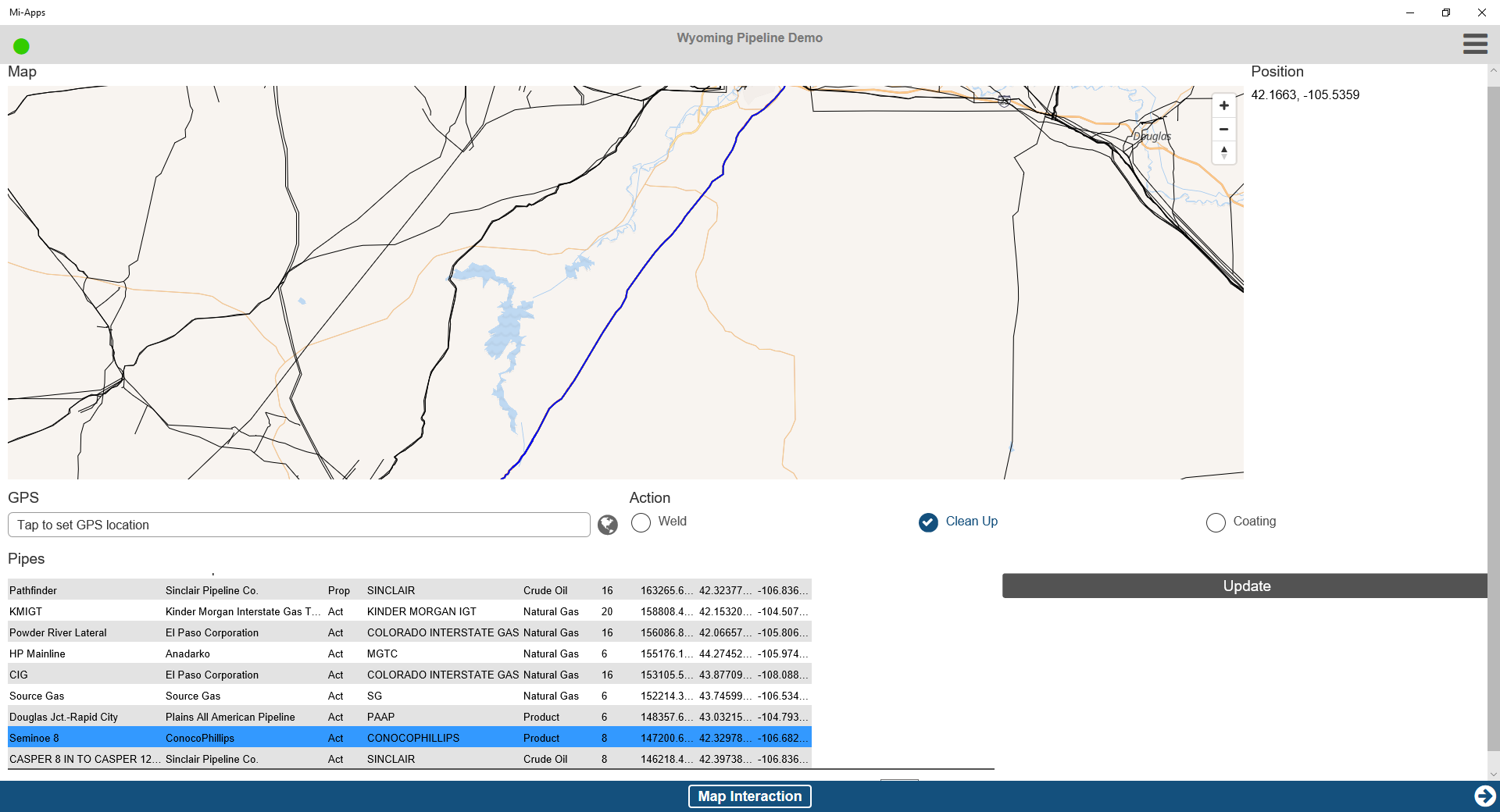This screenshot has height=812, width=1500.
Task: Tap to set GPS location field
Action: coord(299,525)
